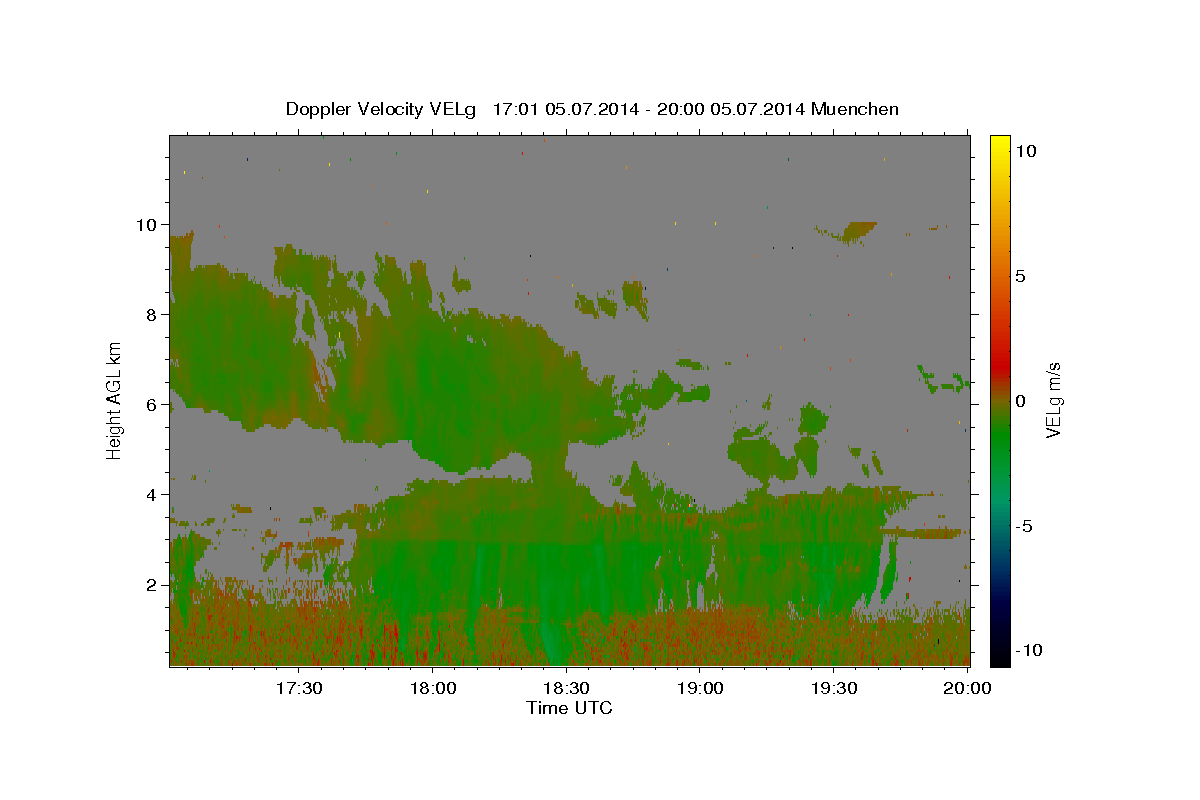Click the Doppler Velocity VELg chart title
1200x800 pixels.
point(592,109)
